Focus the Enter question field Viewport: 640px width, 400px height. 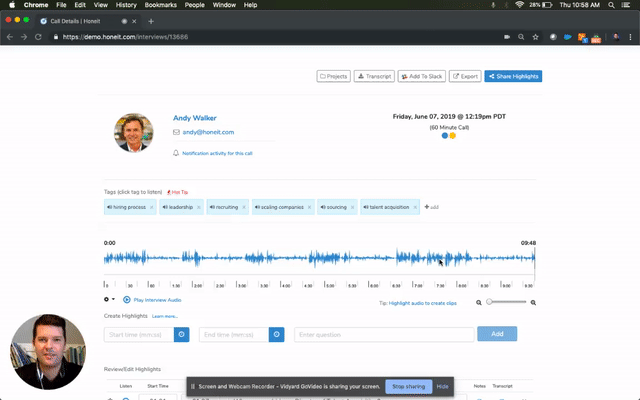pos(384,335)
